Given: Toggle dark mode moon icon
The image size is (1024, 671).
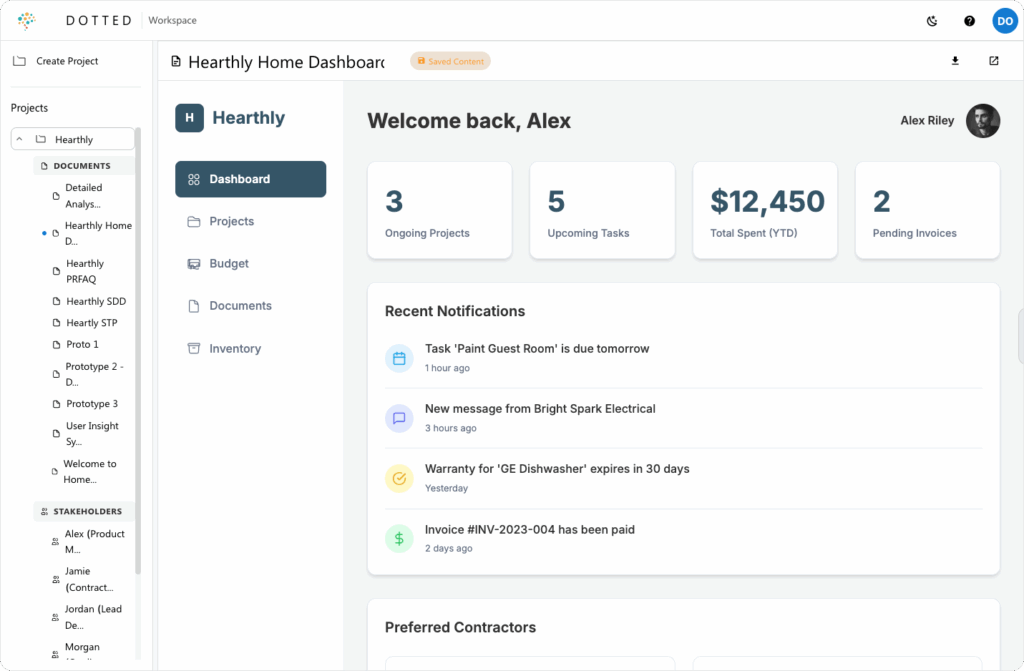Looking at the screenshot, I should pyautogui.click(x=933, y=20).
